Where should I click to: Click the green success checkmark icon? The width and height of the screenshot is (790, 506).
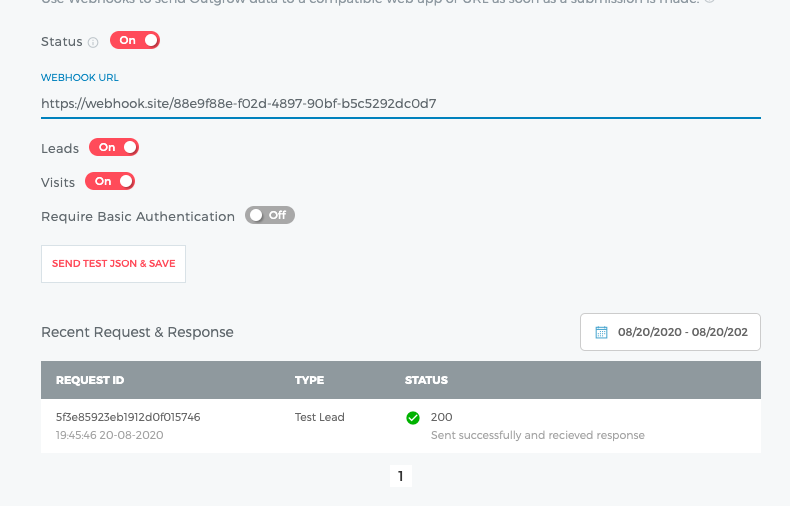(413, 418)
